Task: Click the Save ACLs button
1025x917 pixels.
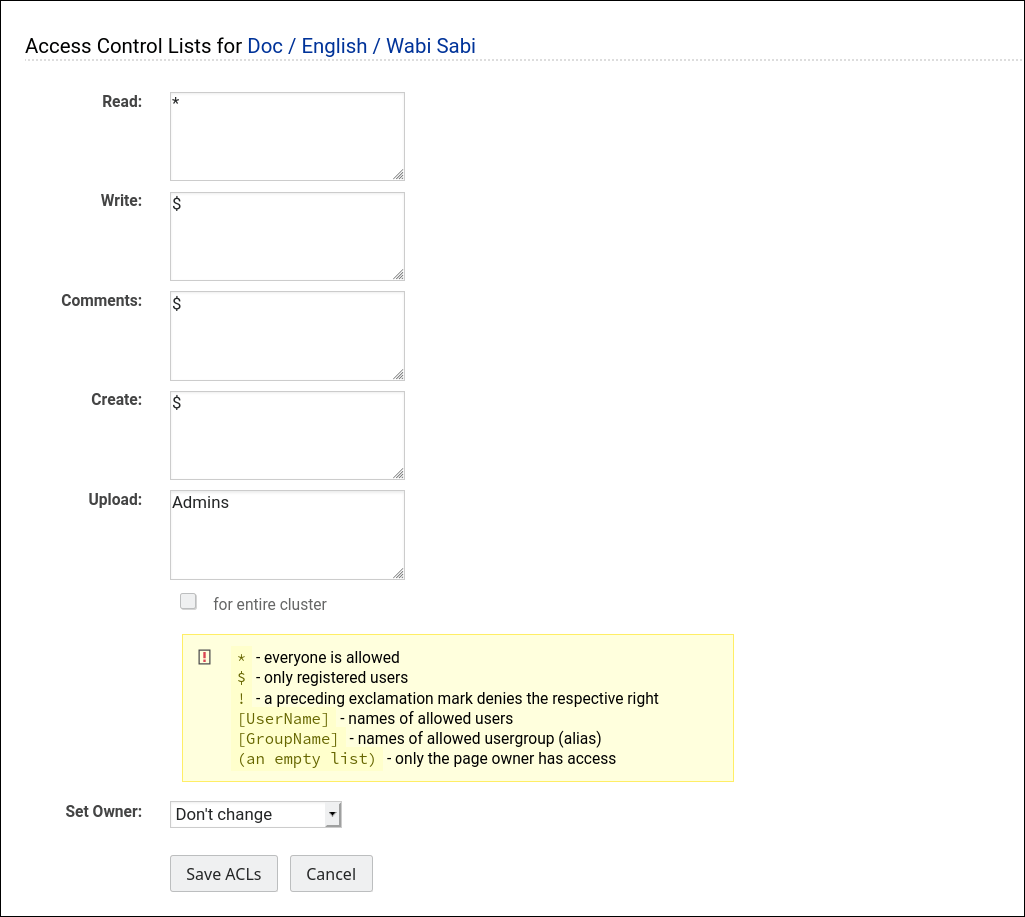Action: point(223,873)
